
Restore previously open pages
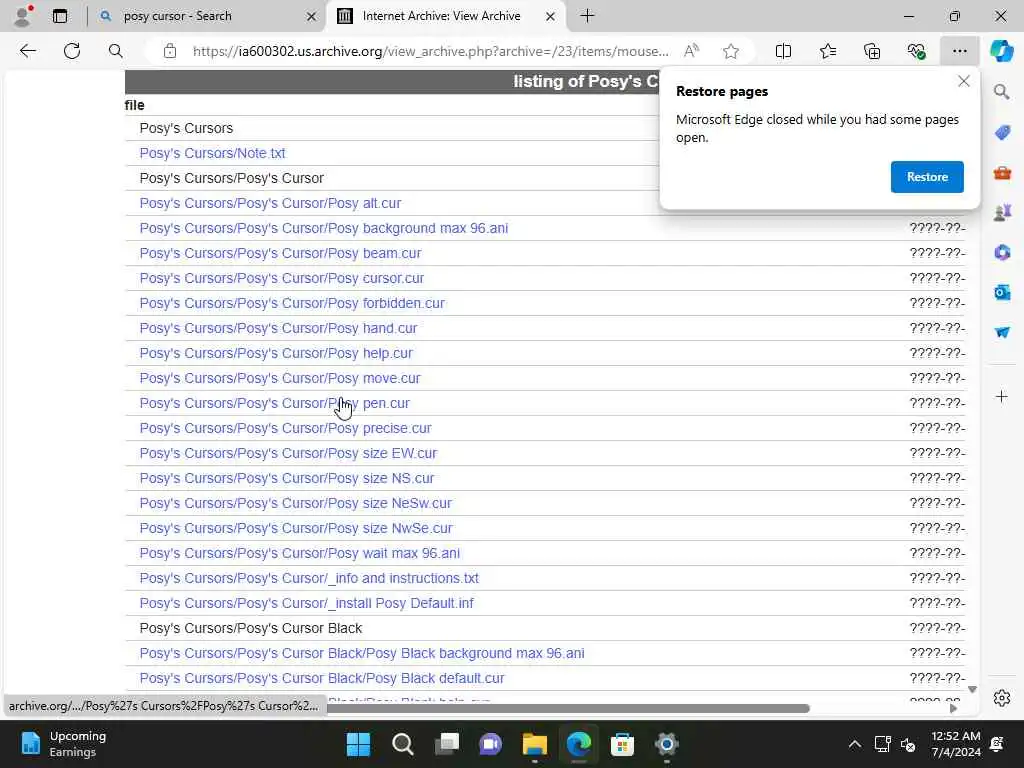pyautogui.click(x=927, y=177)
